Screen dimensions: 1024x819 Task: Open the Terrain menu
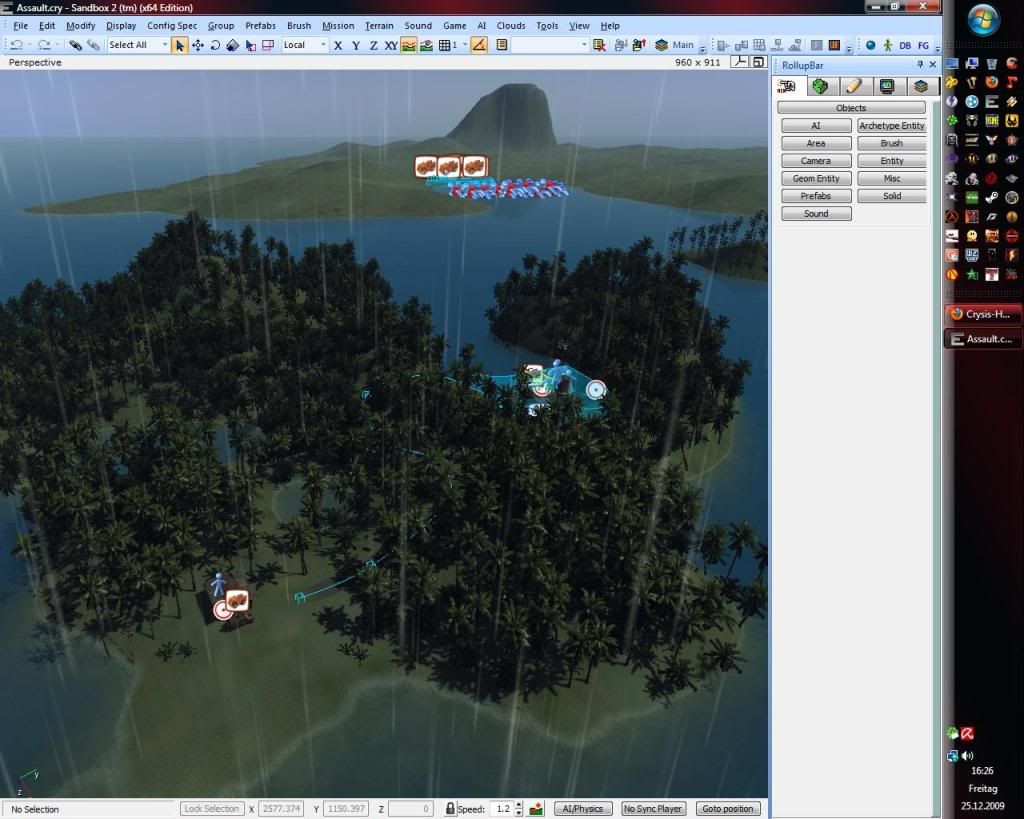point(378,26)
